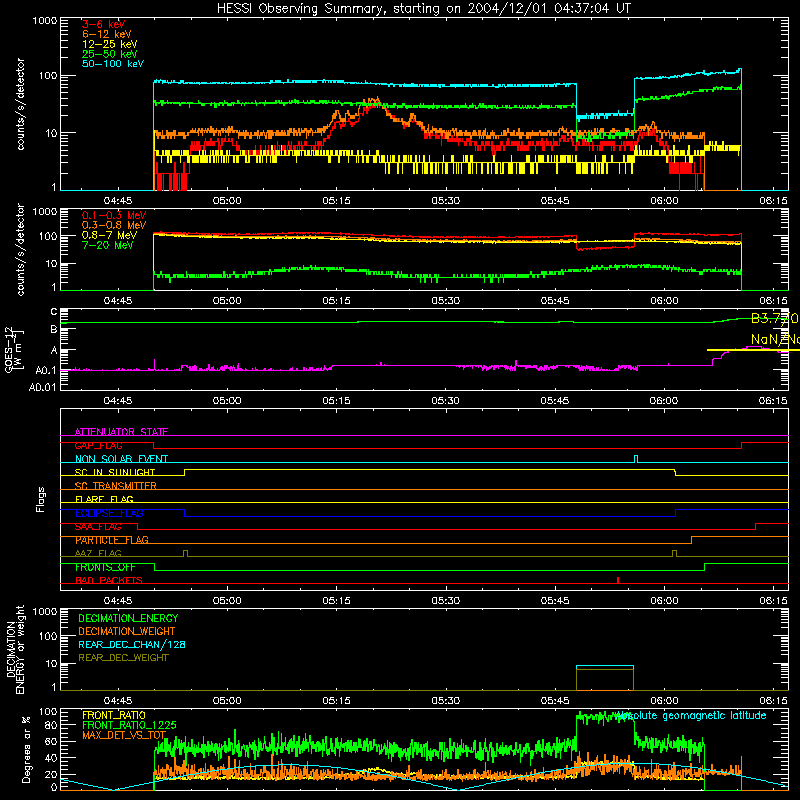Click the 04:45 tick label below decimation panel
The image size is (800, 800).
click(118, 701)
